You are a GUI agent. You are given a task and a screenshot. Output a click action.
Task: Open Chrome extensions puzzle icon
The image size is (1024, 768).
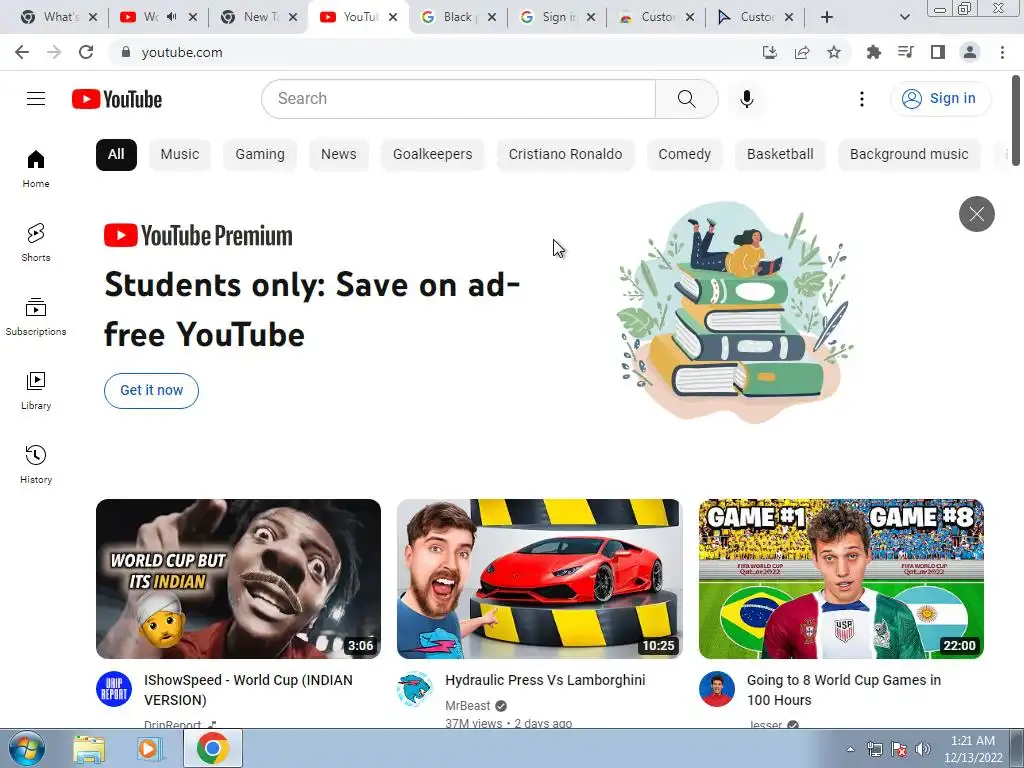pyautogui.click(x=873, y=52)
